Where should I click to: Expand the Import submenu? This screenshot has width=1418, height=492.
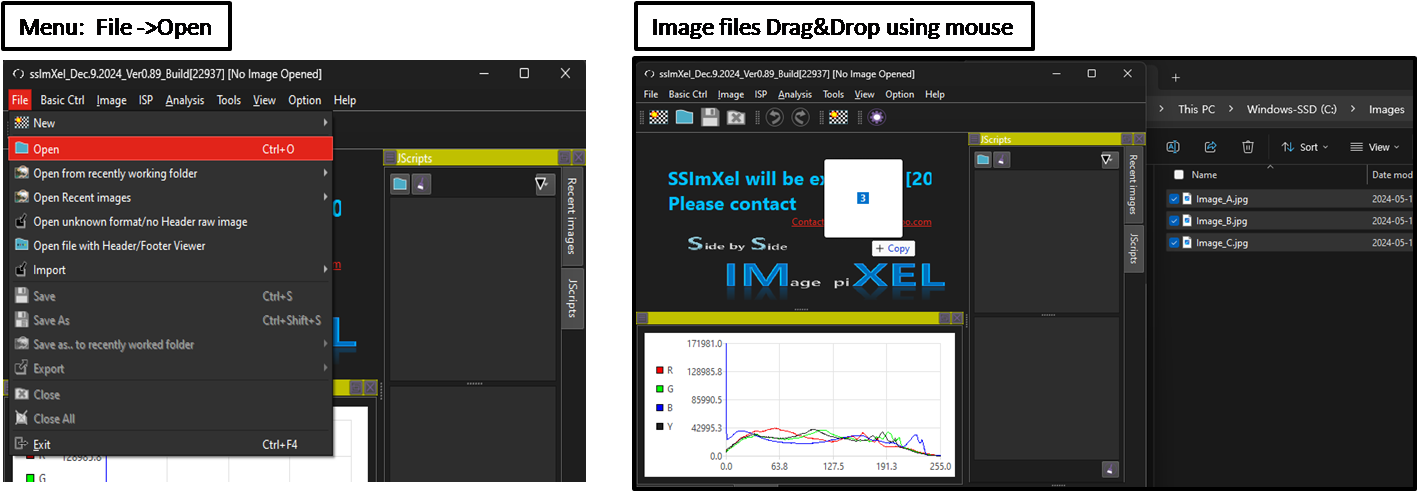(x=325, y=269)
